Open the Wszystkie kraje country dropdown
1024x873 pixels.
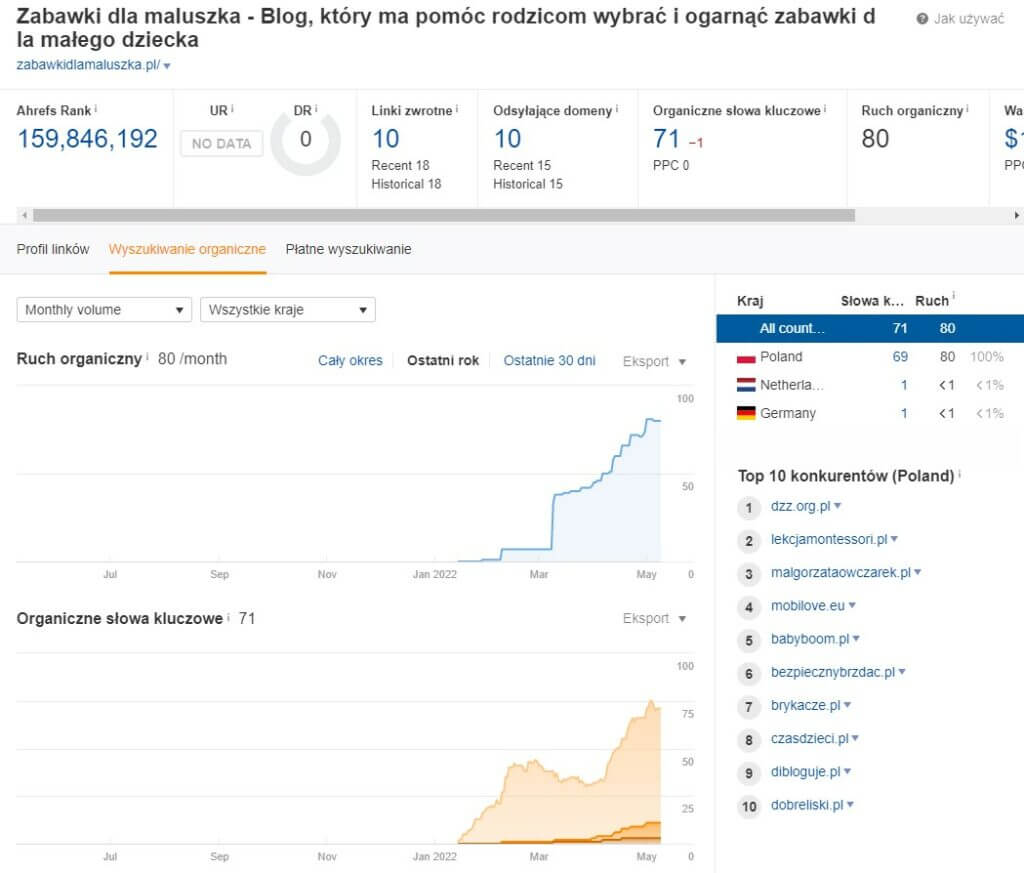click(x=287, y=310)
